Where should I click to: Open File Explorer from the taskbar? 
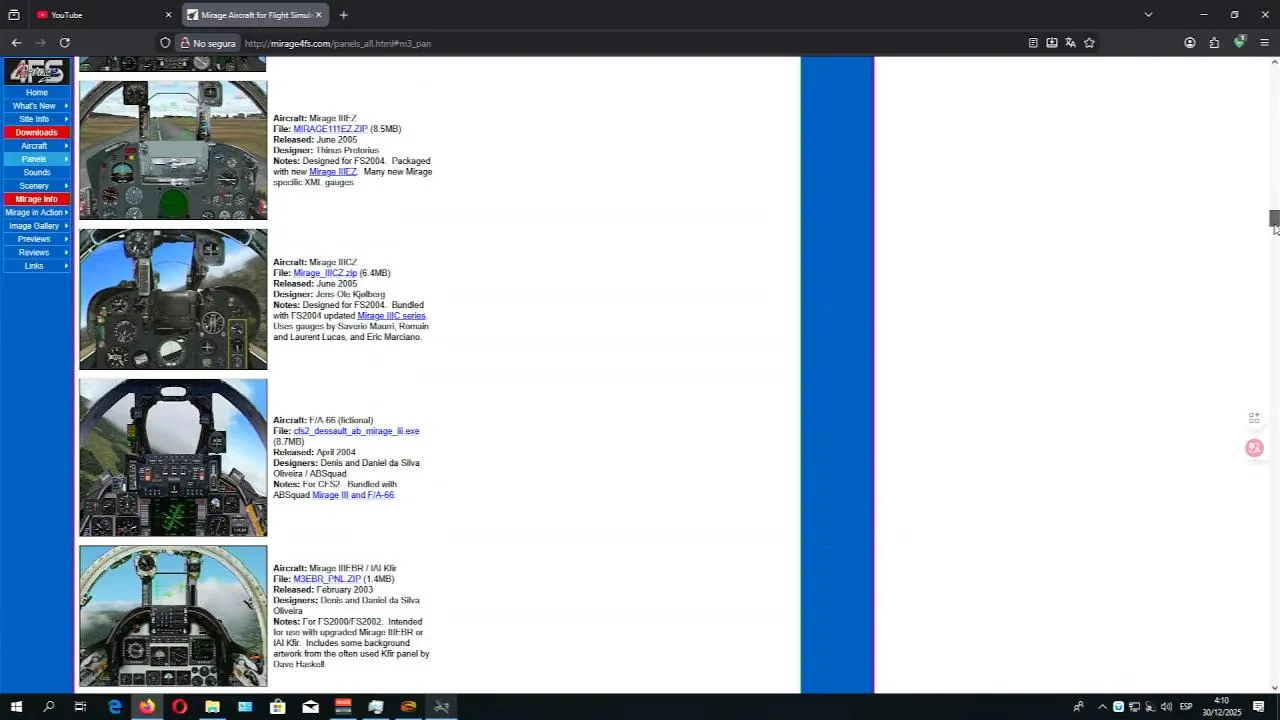click(x=212, y=707)
